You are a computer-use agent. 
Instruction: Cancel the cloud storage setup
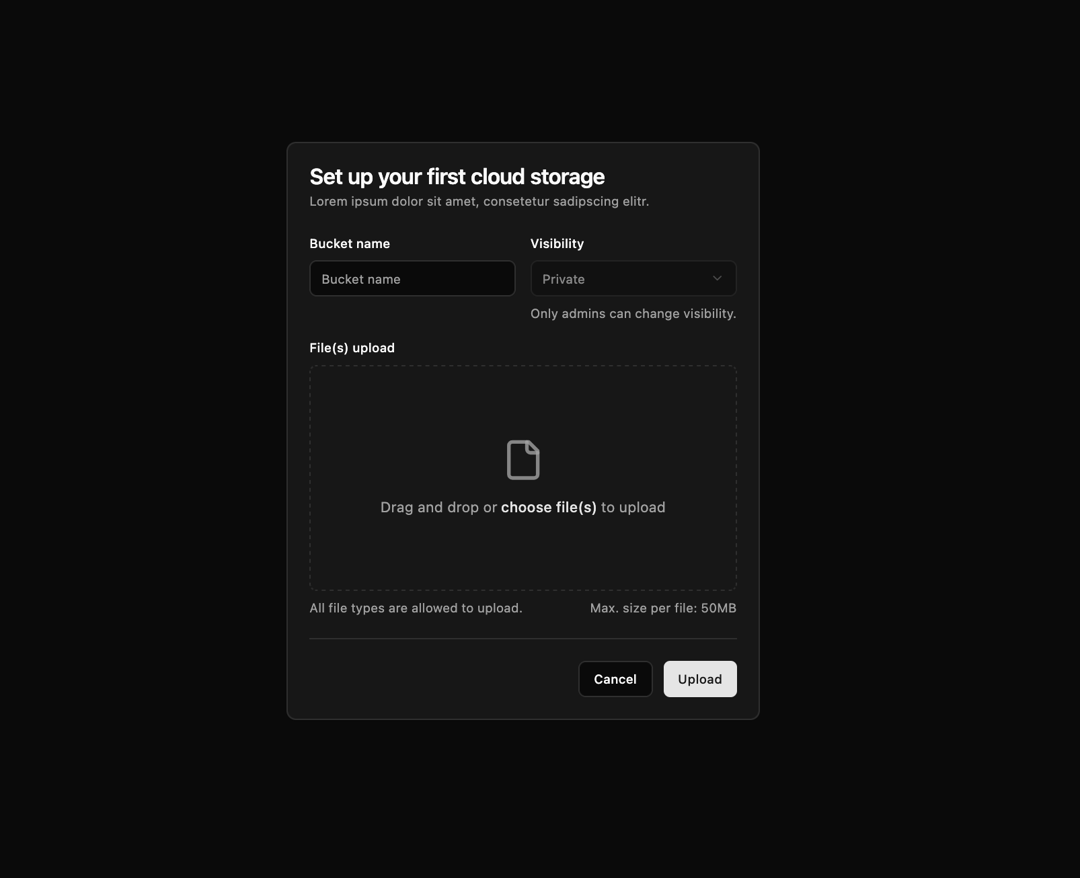[x=615, y=679]
